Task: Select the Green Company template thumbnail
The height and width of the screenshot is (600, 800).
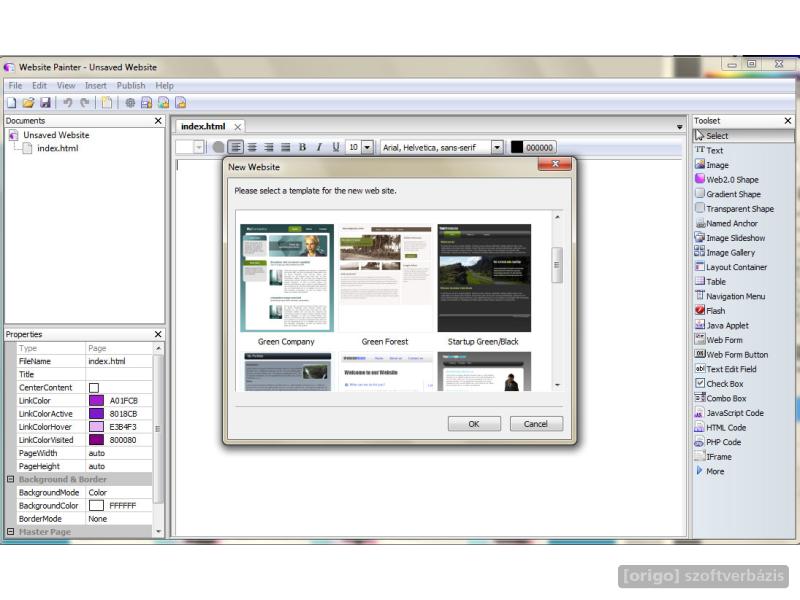Action: (x=287, y=278)
